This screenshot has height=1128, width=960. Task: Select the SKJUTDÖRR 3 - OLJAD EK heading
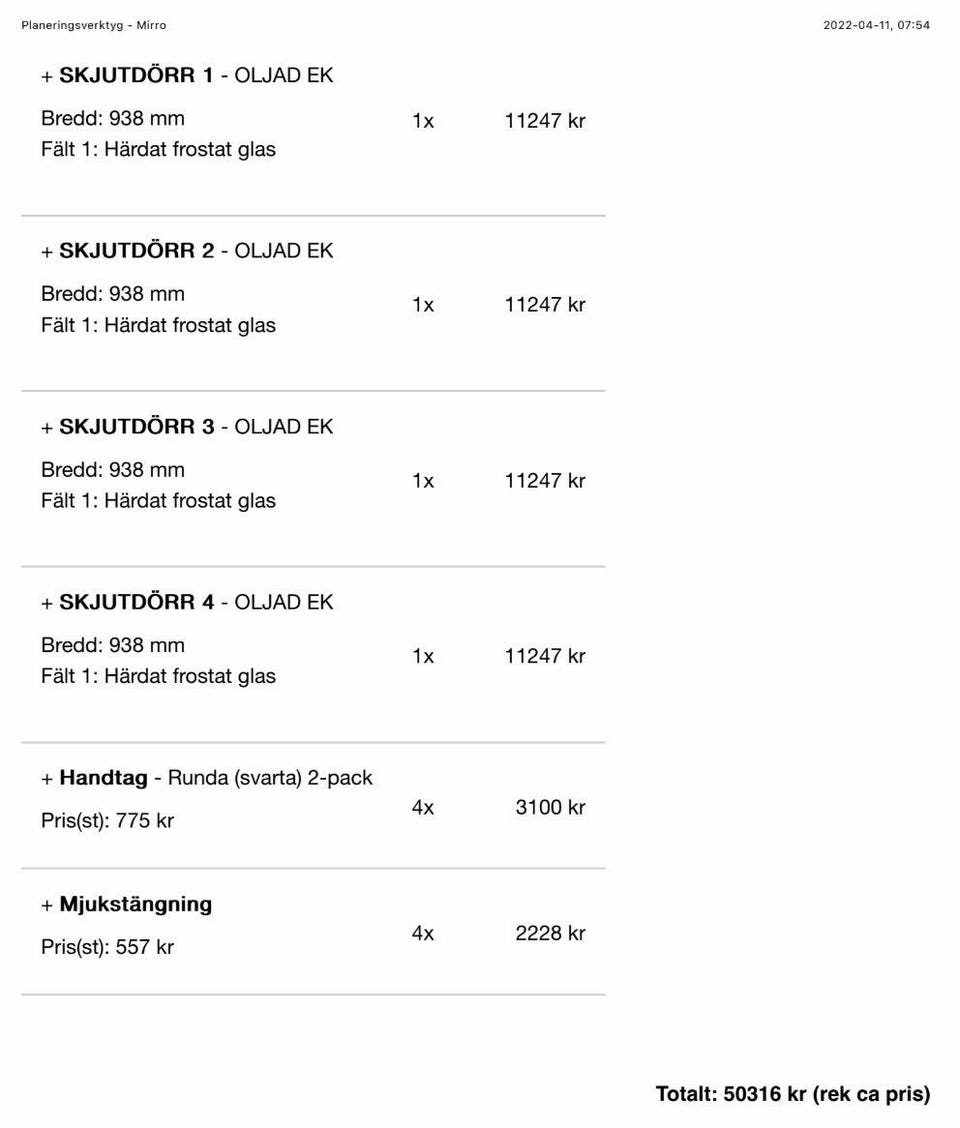point(196,427)
